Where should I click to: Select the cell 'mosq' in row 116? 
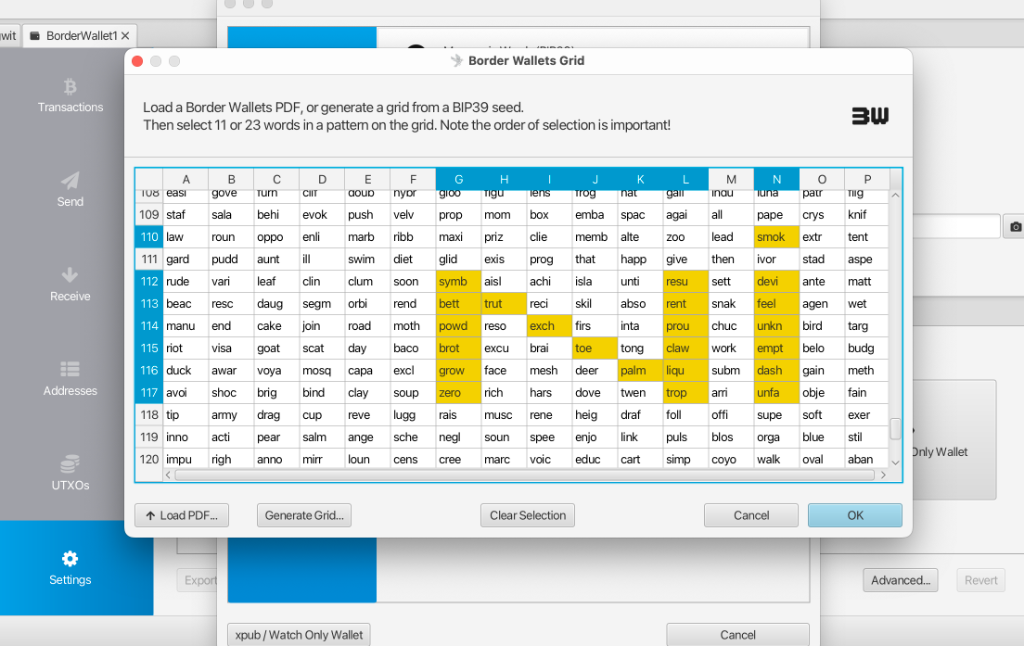pos(322,370)
